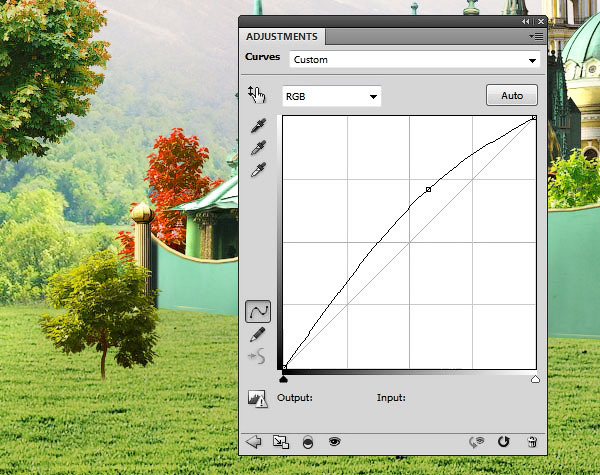Screen dimensions: 600x475
Task: Click the Auto button
Action: click(512, 95)
